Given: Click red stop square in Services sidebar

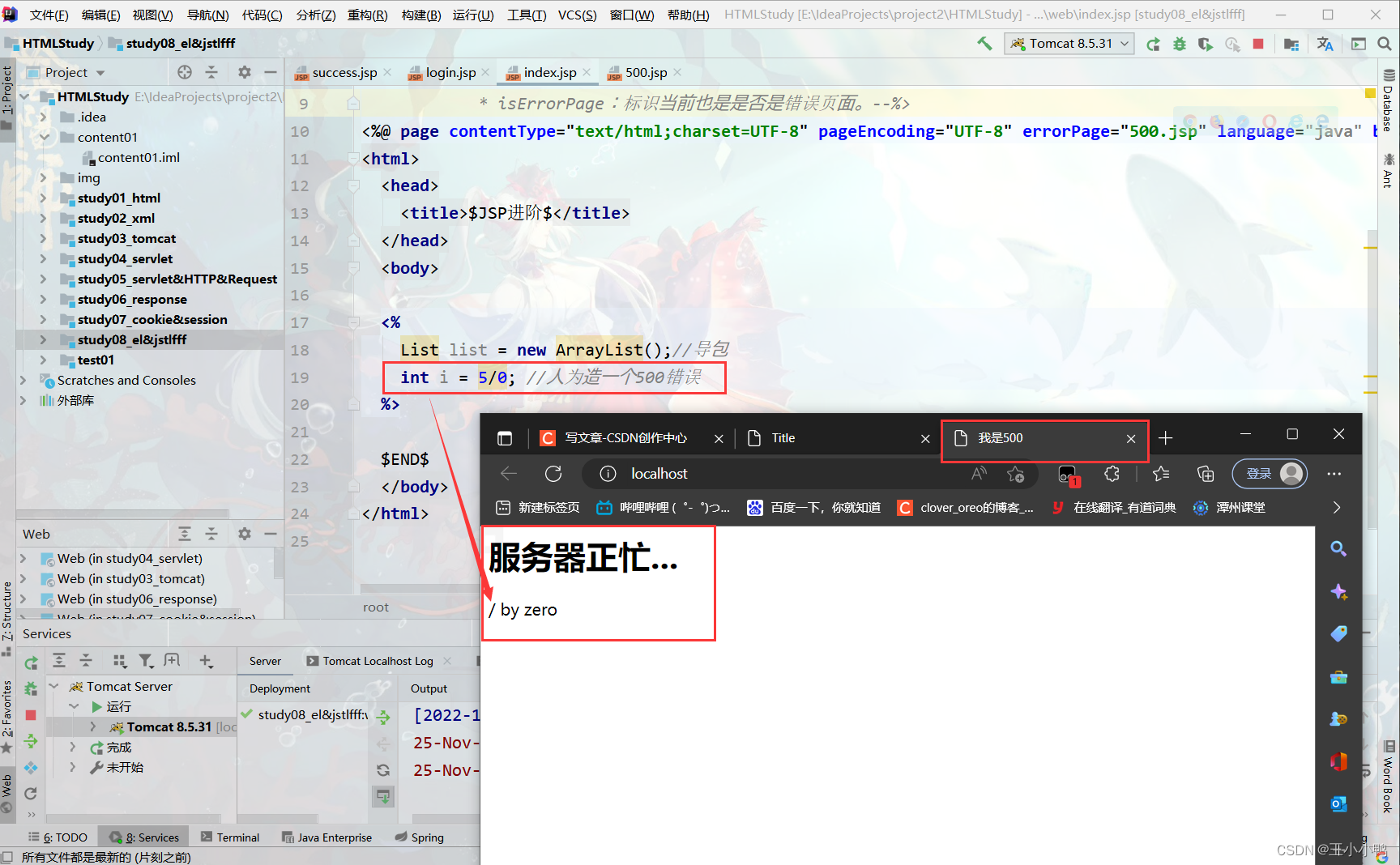Looking at the screenshot, I should point(31,715).
